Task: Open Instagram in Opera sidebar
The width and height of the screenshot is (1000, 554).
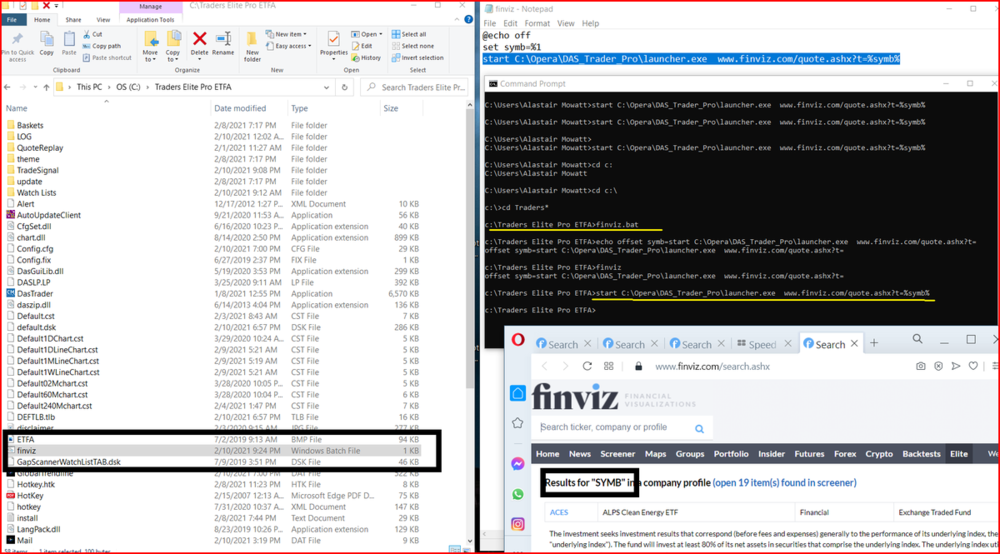Action: pyautogui.click(x=518, y=524)
